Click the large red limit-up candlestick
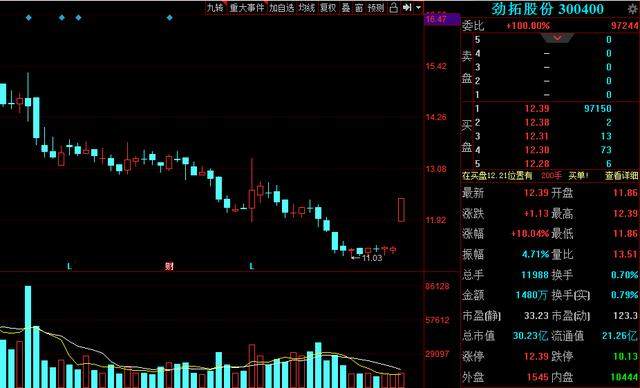The width and height of the screenshot is (640, 388). 401,210
